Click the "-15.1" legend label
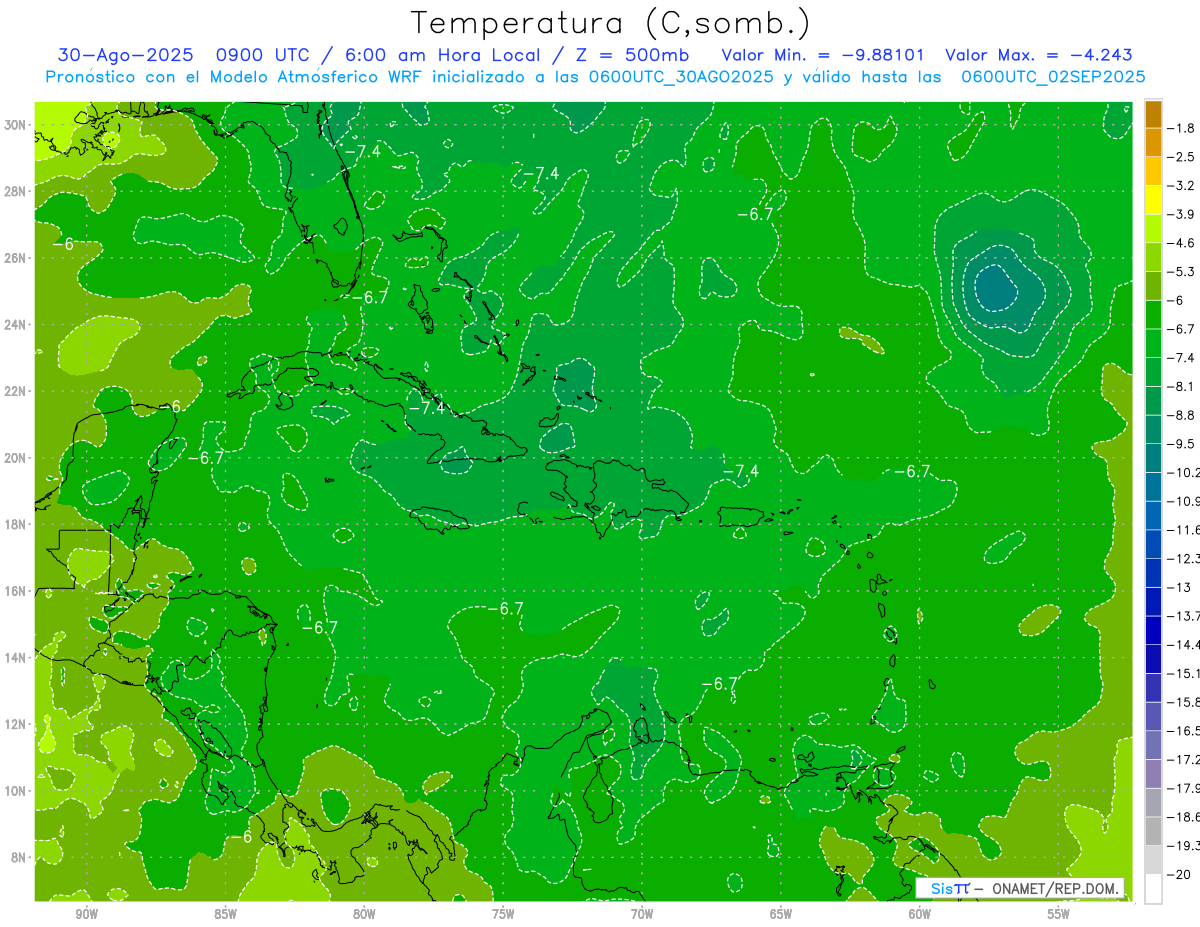 point(1184,673)
